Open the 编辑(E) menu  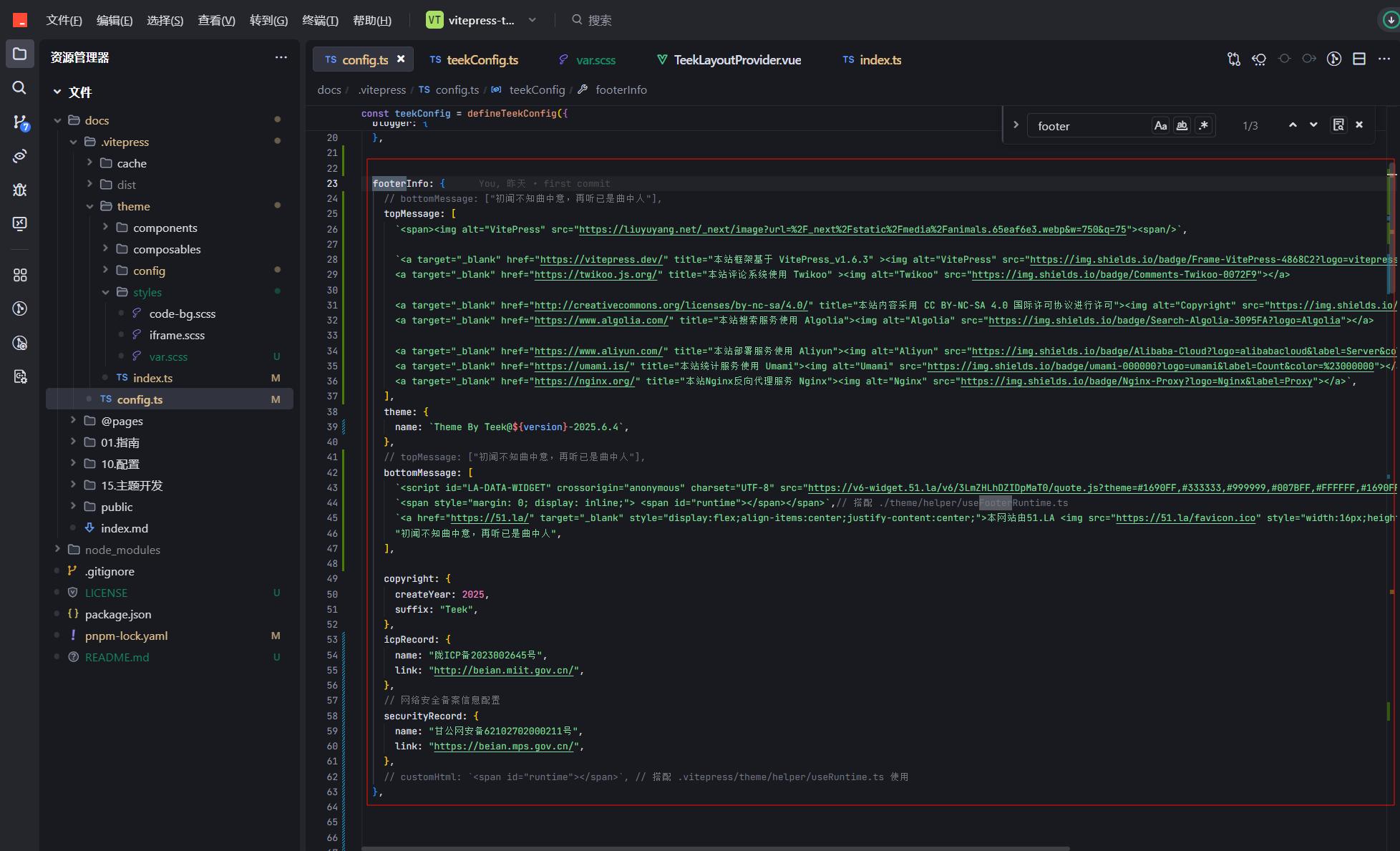point(115,20)
